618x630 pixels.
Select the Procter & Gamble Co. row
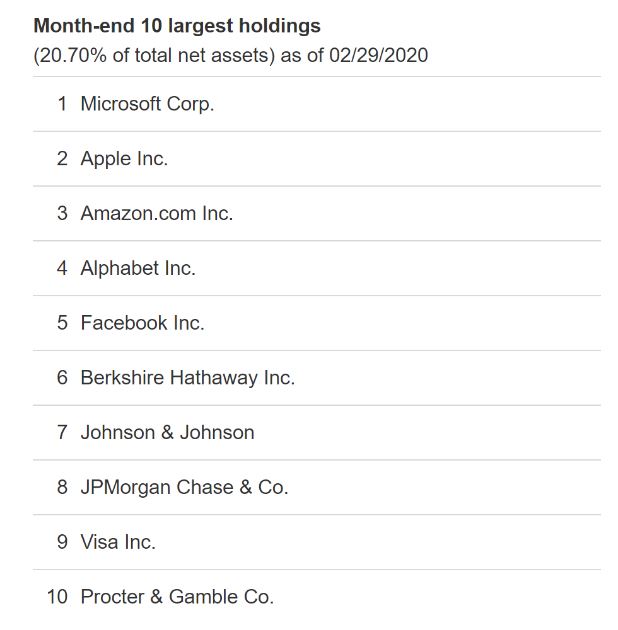tap(176, 597)
